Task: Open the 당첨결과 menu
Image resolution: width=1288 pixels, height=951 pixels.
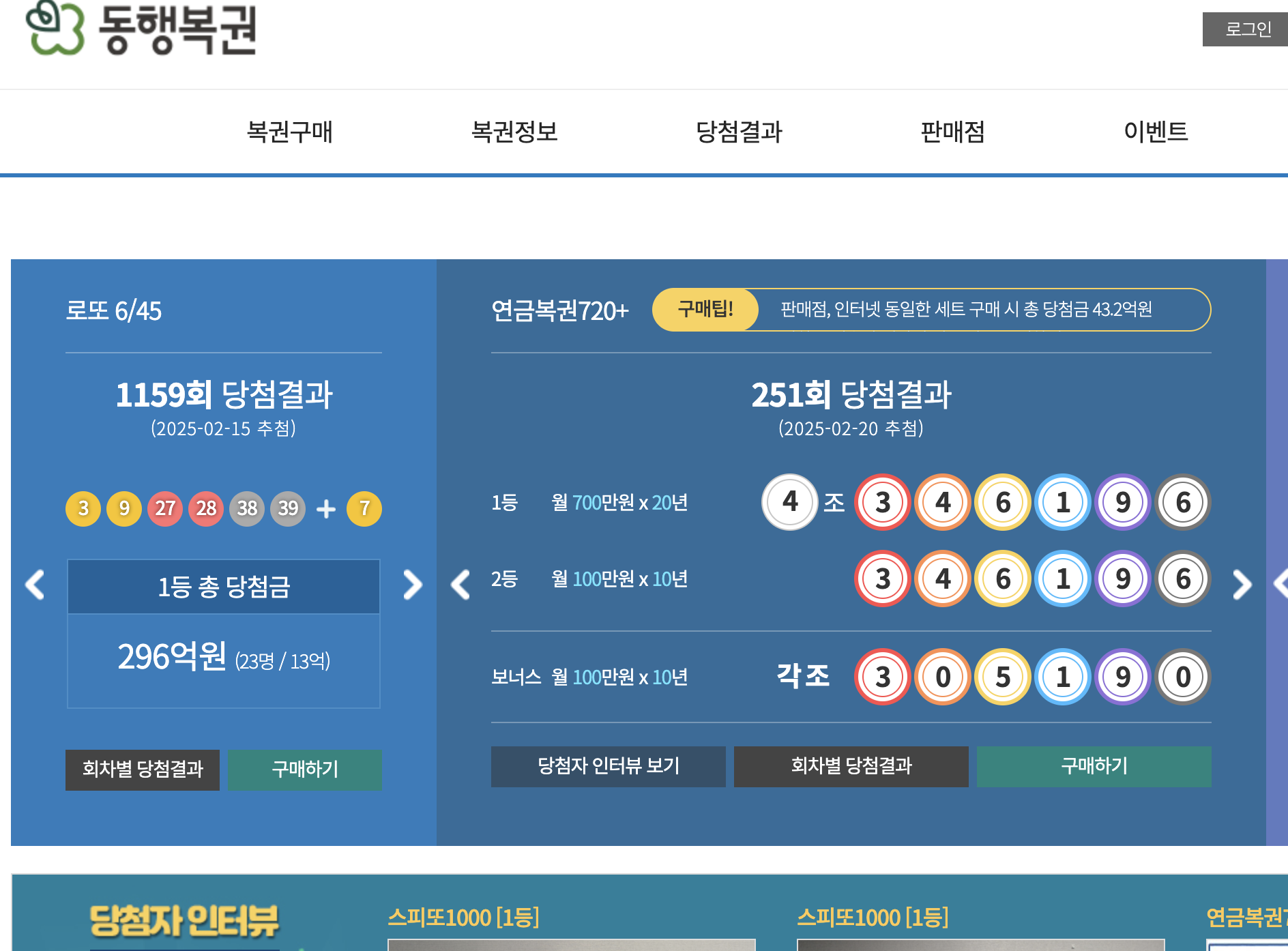Action: click(739, 132)
